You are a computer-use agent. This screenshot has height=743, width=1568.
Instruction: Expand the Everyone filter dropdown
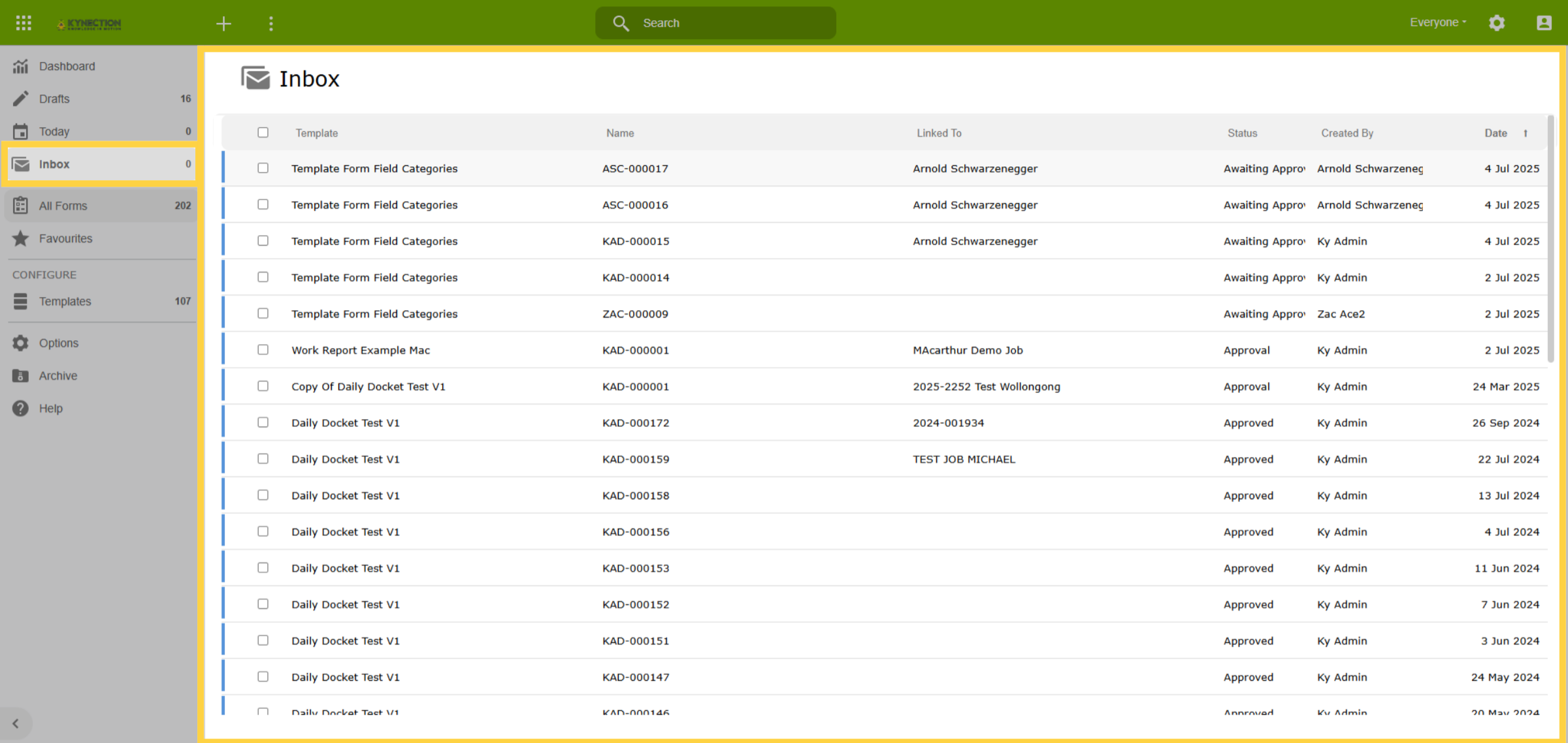click(1438, 22)
